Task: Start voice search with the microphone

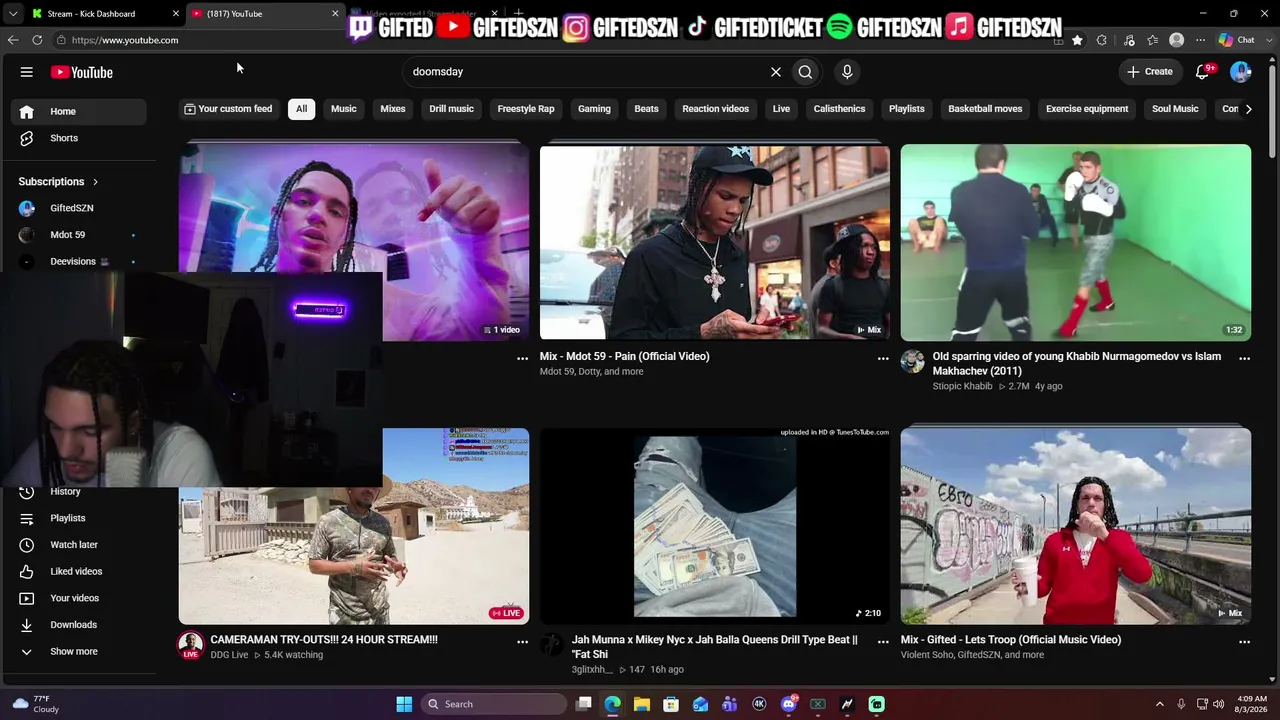Action: (847, 72)
